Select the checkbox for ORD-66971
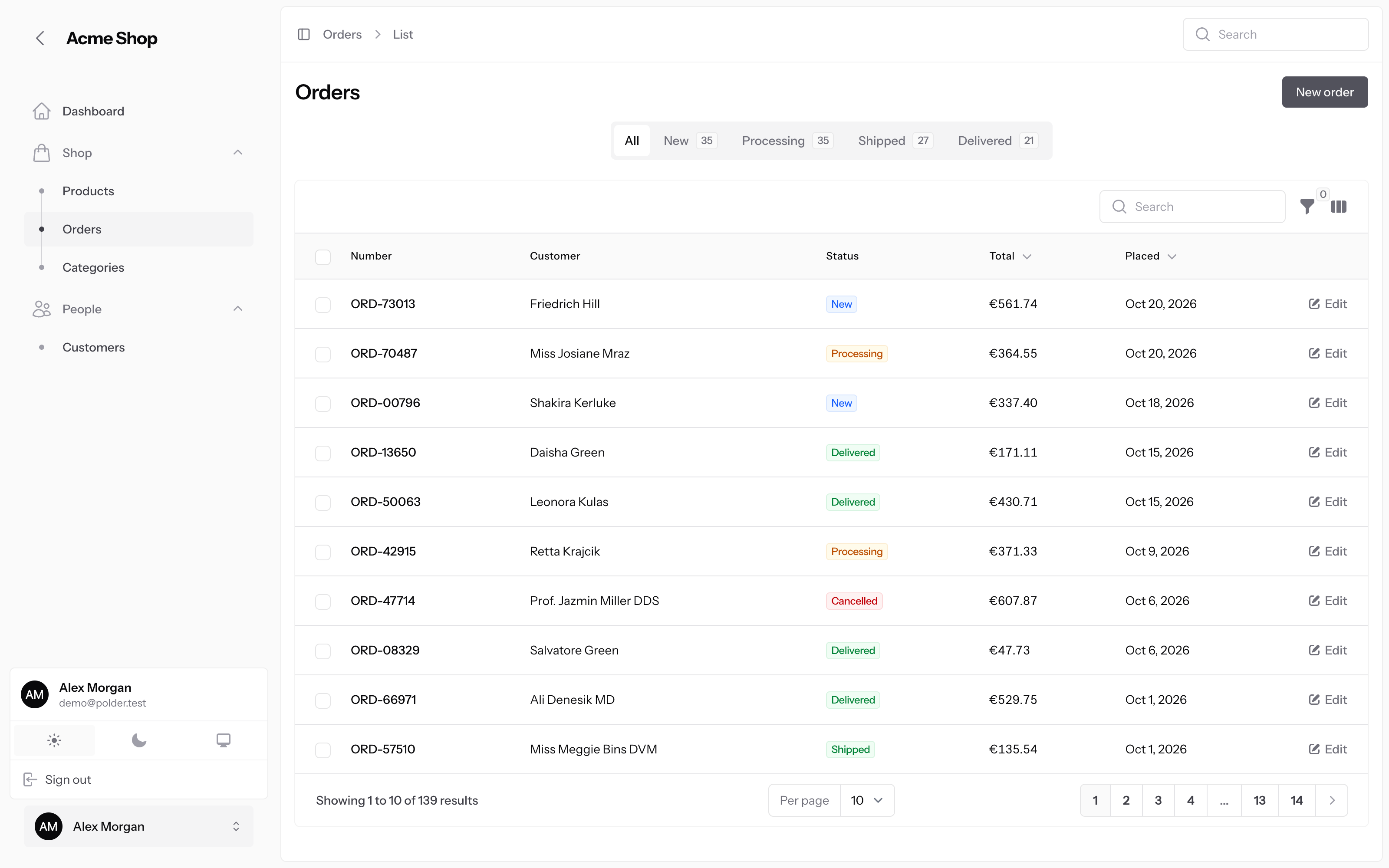The width and height of the screenshot is (1389, 868). [323, 700]
